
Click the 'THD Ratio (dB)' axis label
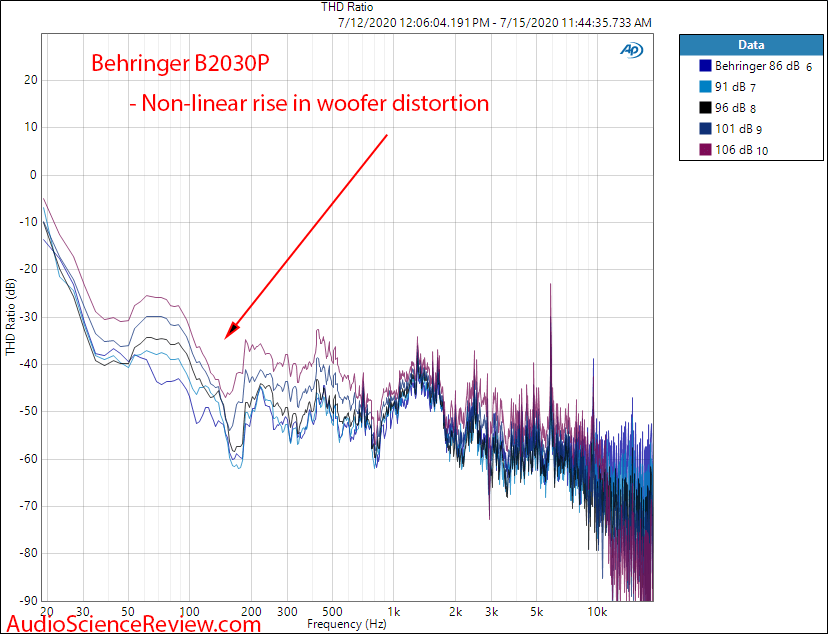tap(11, 316)
